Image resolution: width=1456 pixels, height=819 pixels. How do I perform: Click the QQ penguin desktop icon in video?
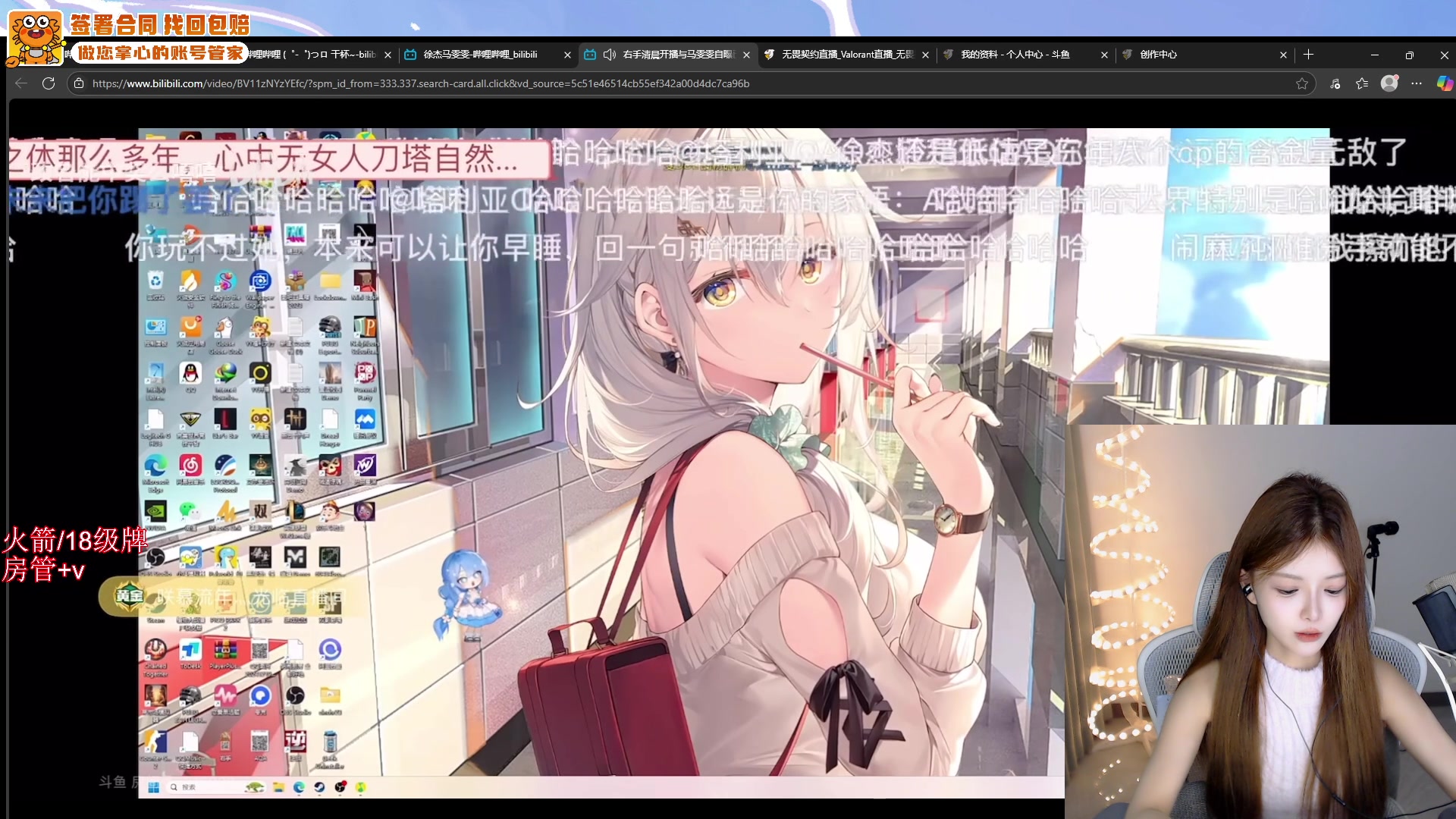pyautogui.click(x=190, y=377)
